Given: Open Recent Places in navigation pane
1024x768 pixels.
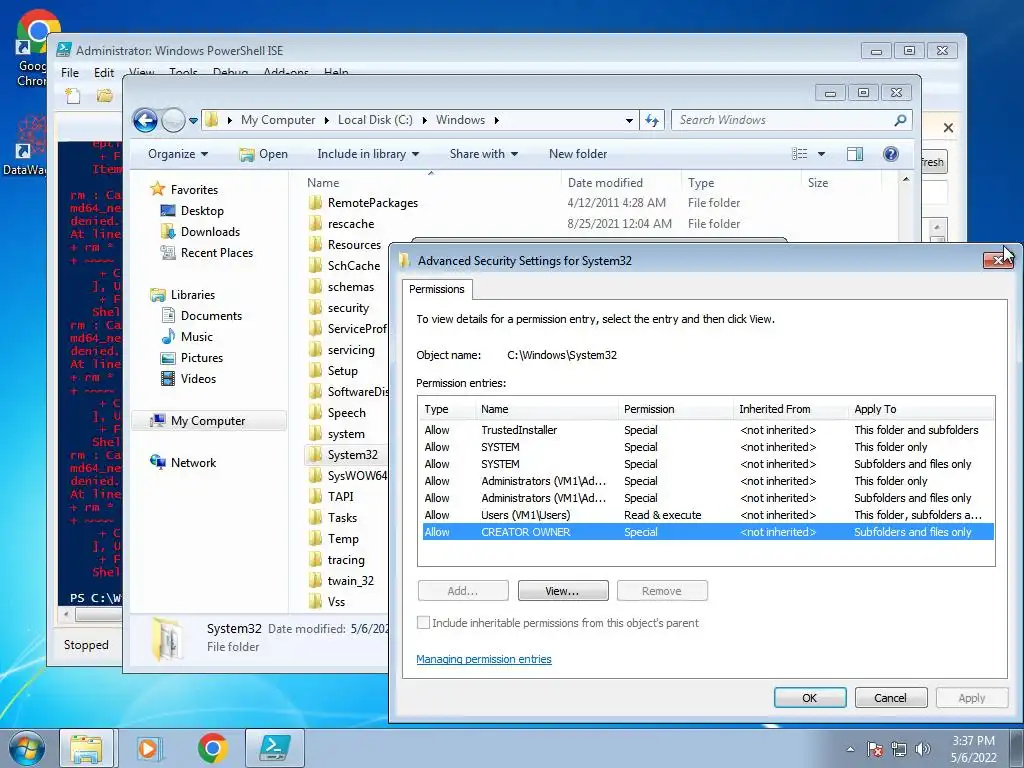Looking at the screenshot, I should click(x=216, y=253).
